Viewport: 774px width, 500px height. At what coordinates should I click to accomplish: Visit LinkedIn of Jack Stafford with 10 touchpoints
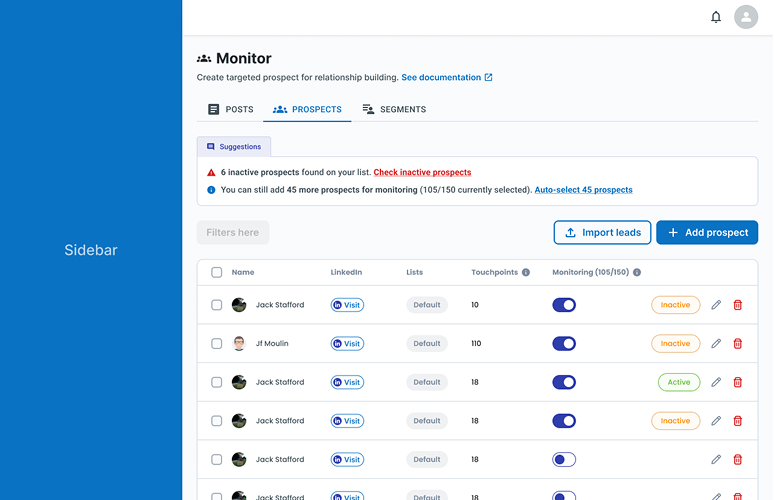tap(347, 305)
